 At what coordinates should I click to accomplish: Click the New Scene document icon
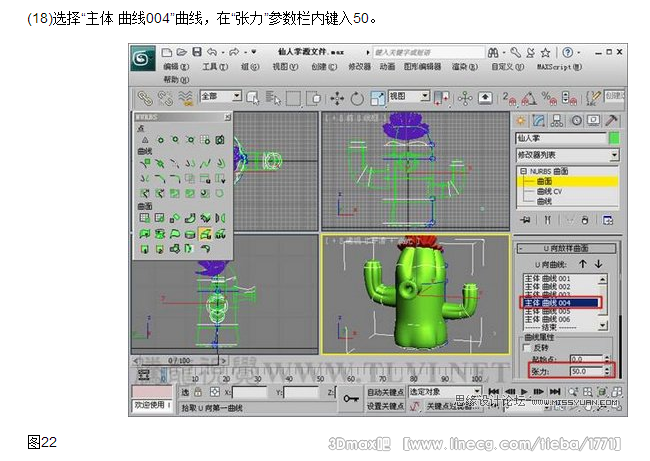(167, 52)
